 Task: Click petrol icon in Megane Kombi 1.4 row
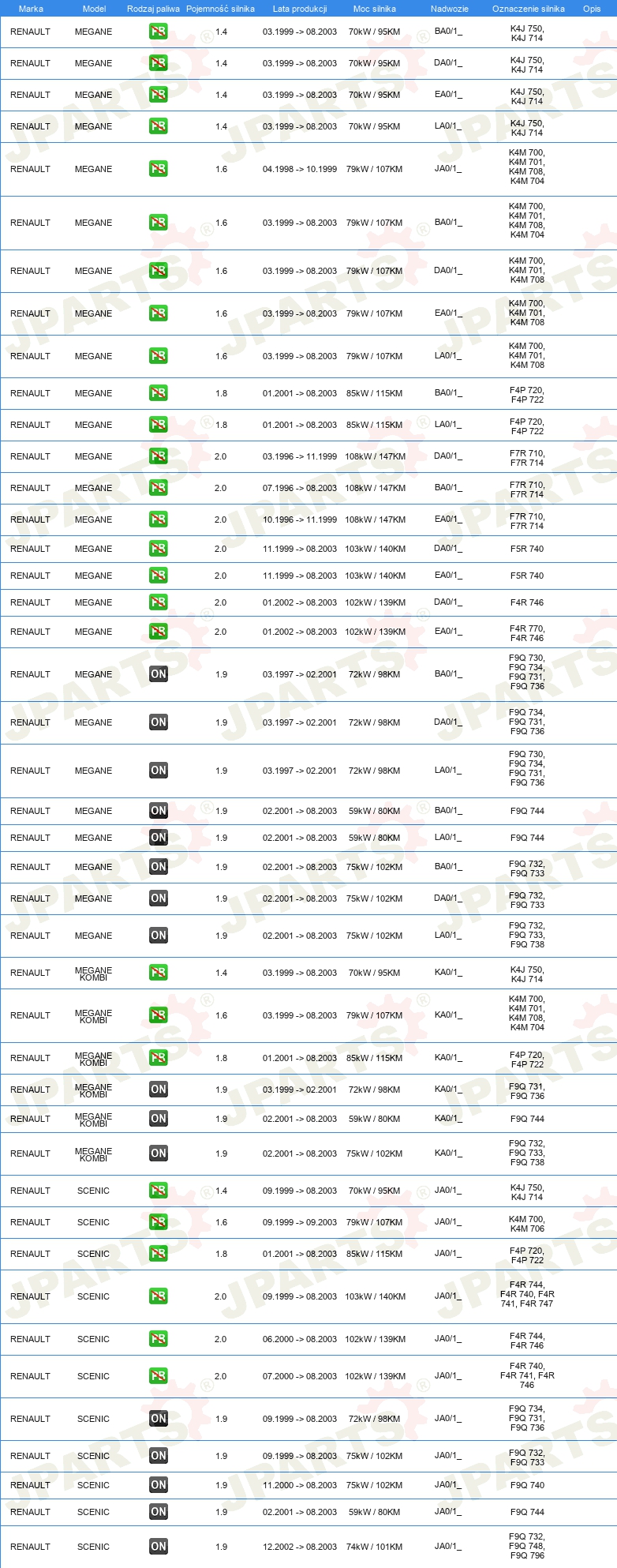coord(159,973)
